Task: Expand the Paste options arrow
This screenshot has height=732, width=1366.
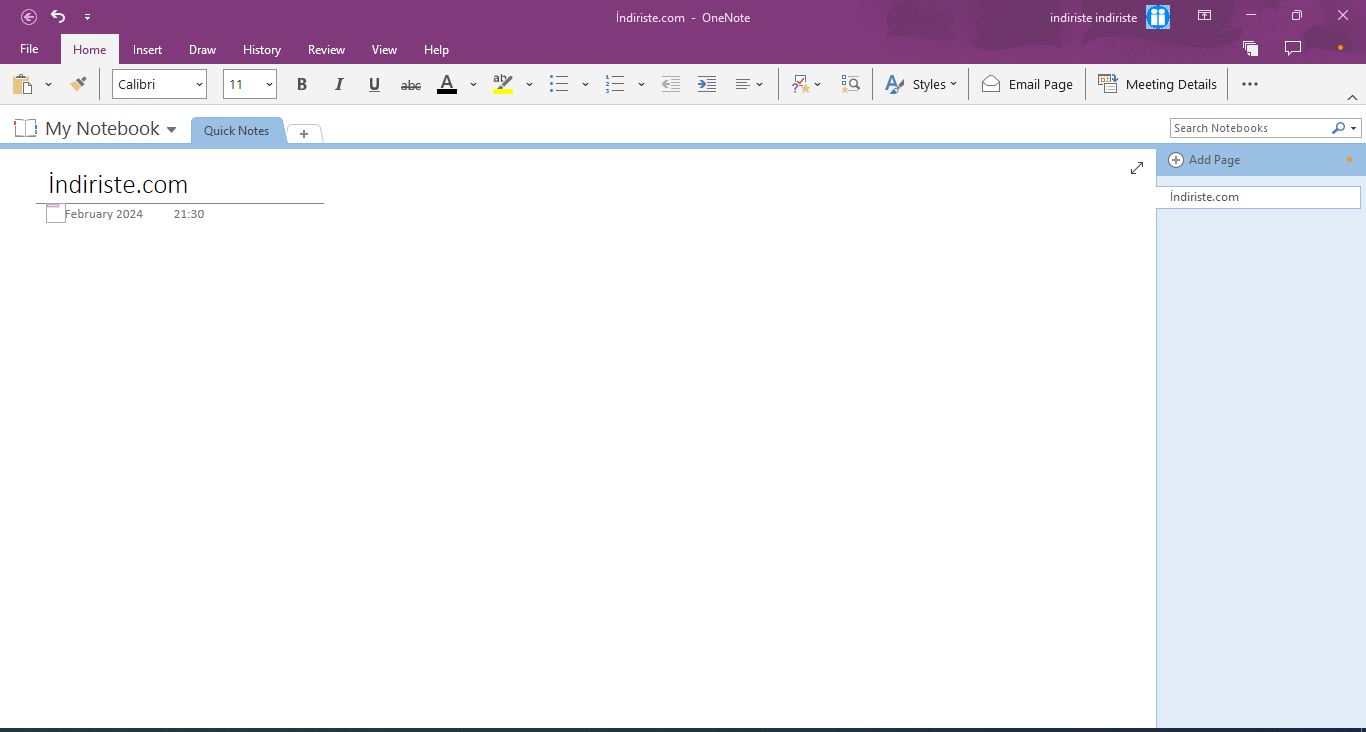Action: coord(48,85)
